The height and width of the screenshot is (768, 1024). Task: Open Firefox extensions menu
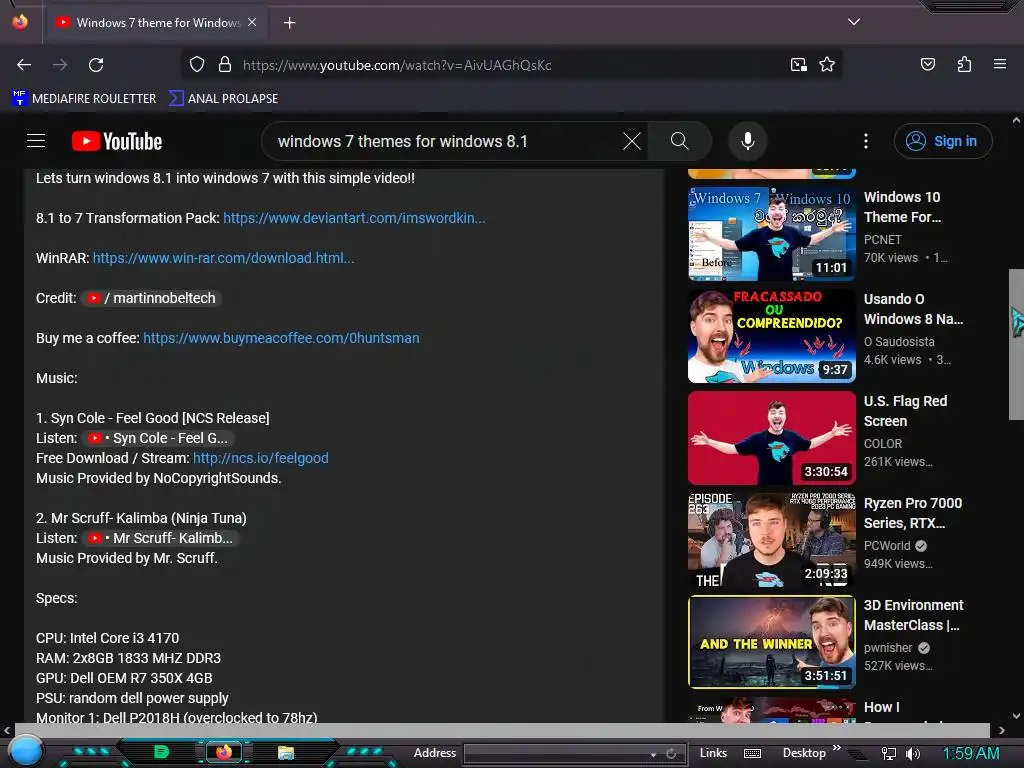pos(965,64)
